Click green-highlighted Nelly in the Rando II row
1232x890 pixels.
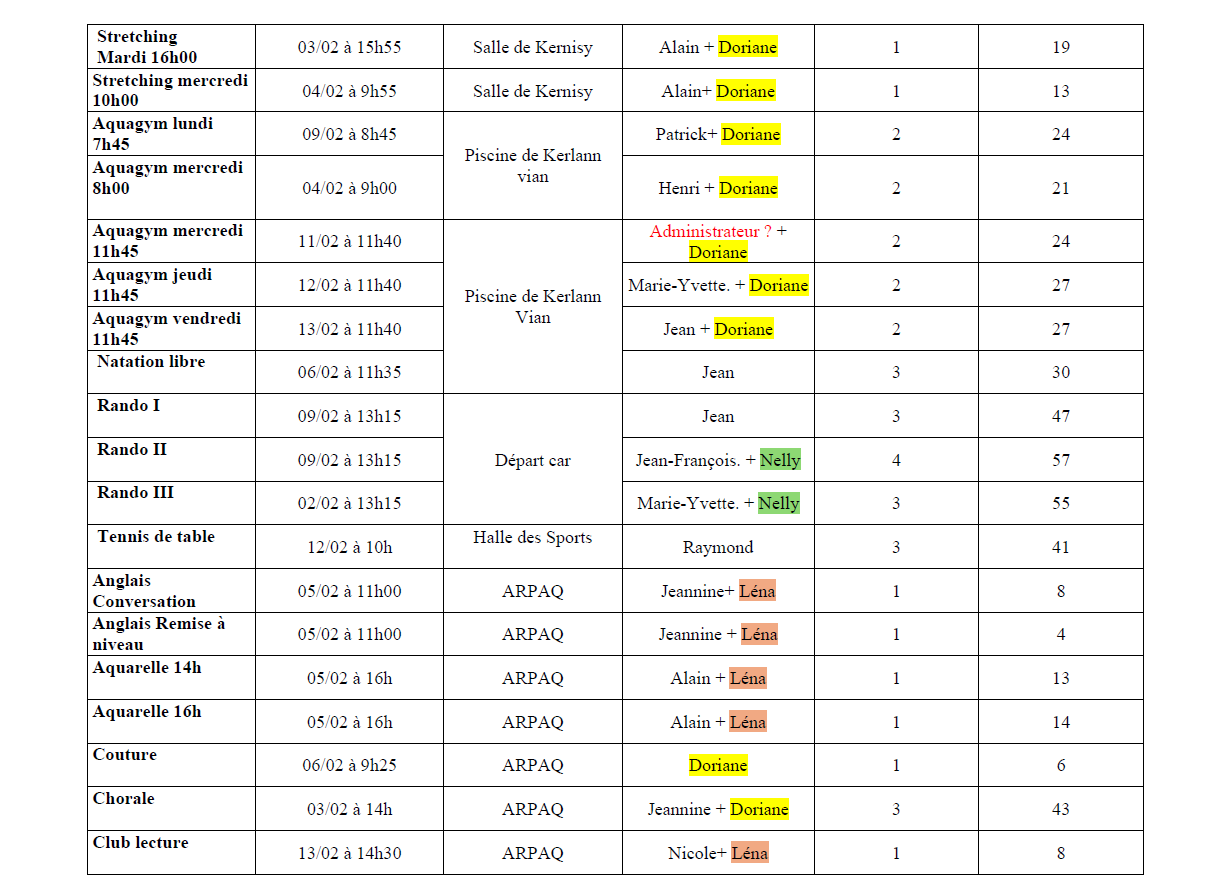click(780, 460)
